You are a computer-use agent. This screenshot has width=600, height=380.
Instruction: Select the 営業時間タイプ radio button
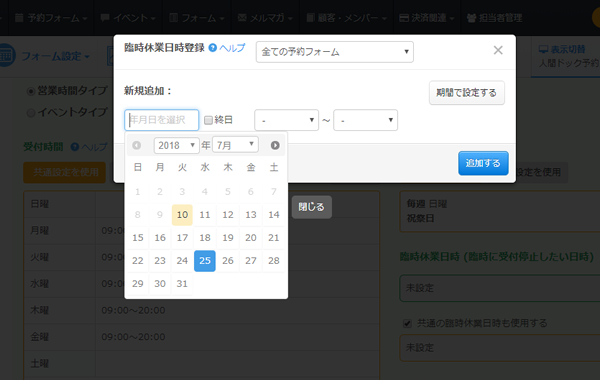31,91
